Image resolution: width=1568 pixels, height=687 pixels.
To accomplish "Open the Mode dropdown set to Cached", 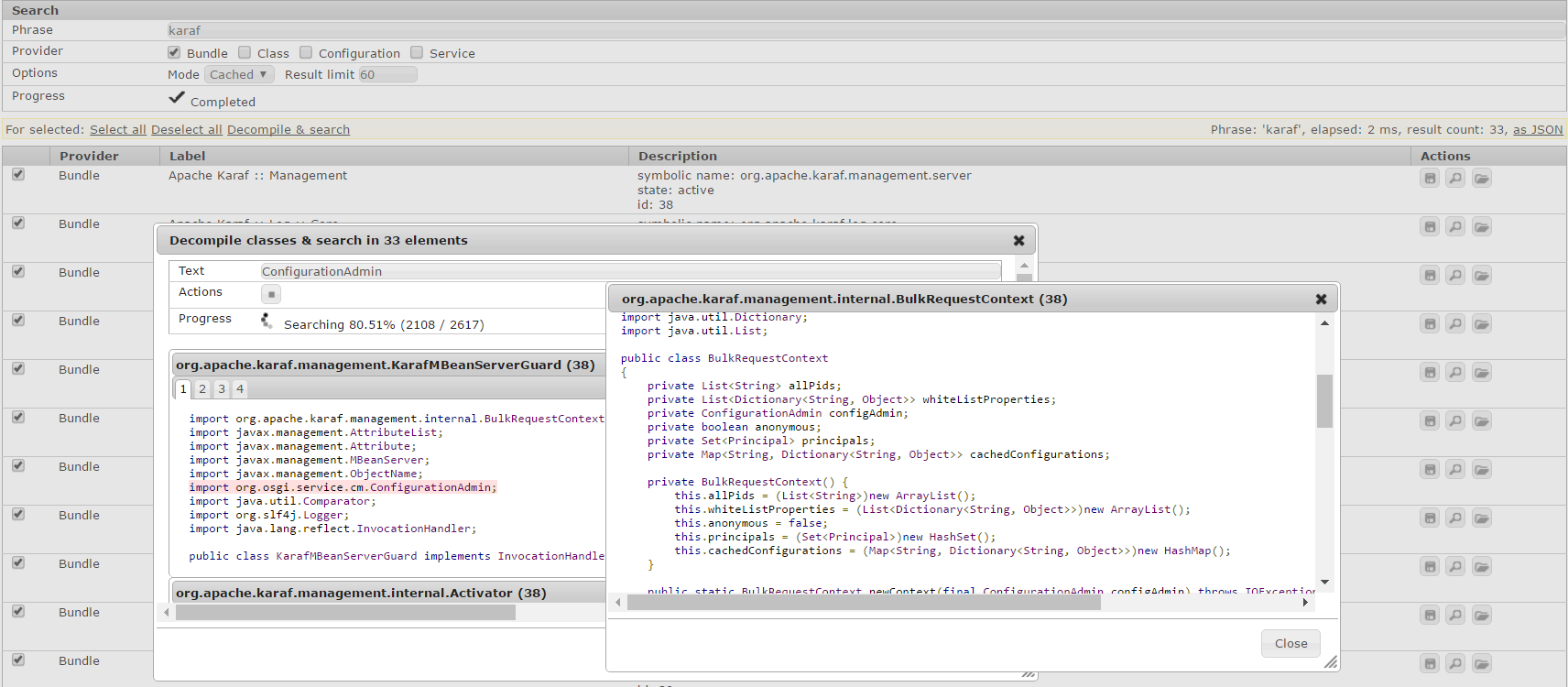I will [238, 74].
